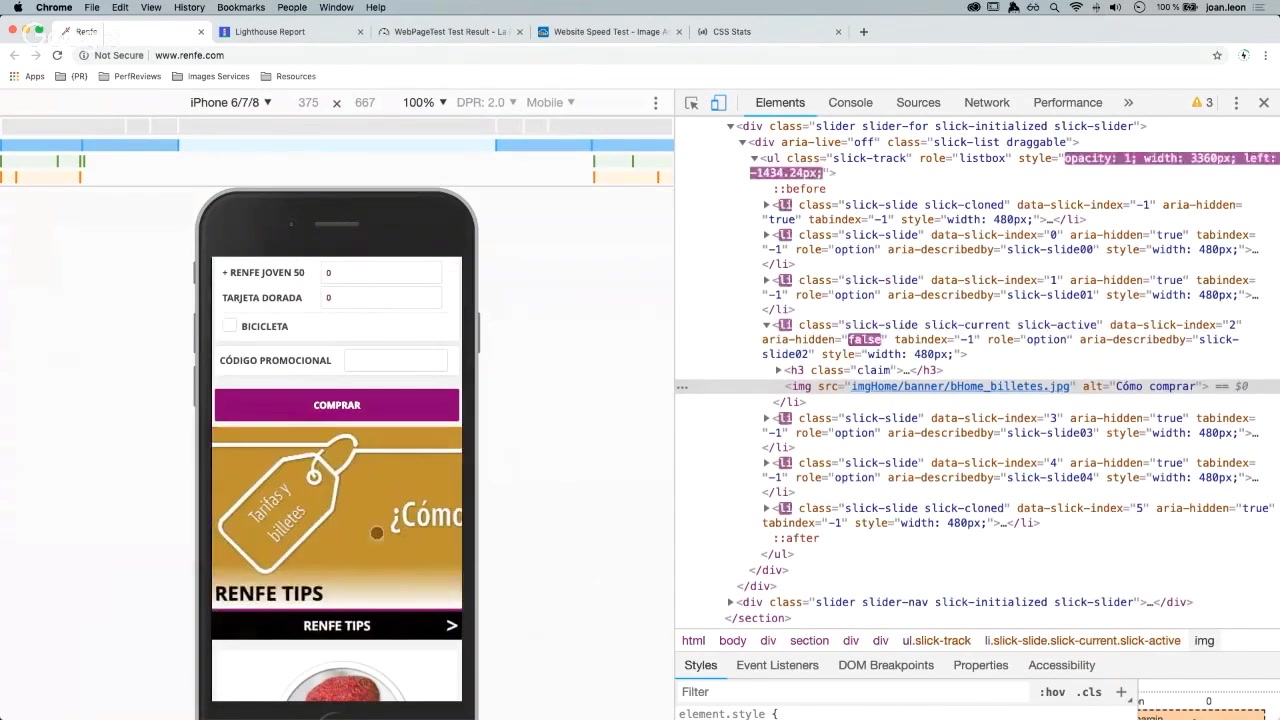This screenshot has width=1280, height=720.
Task: Add a new style rule icon
Action: coord(1121,692)
